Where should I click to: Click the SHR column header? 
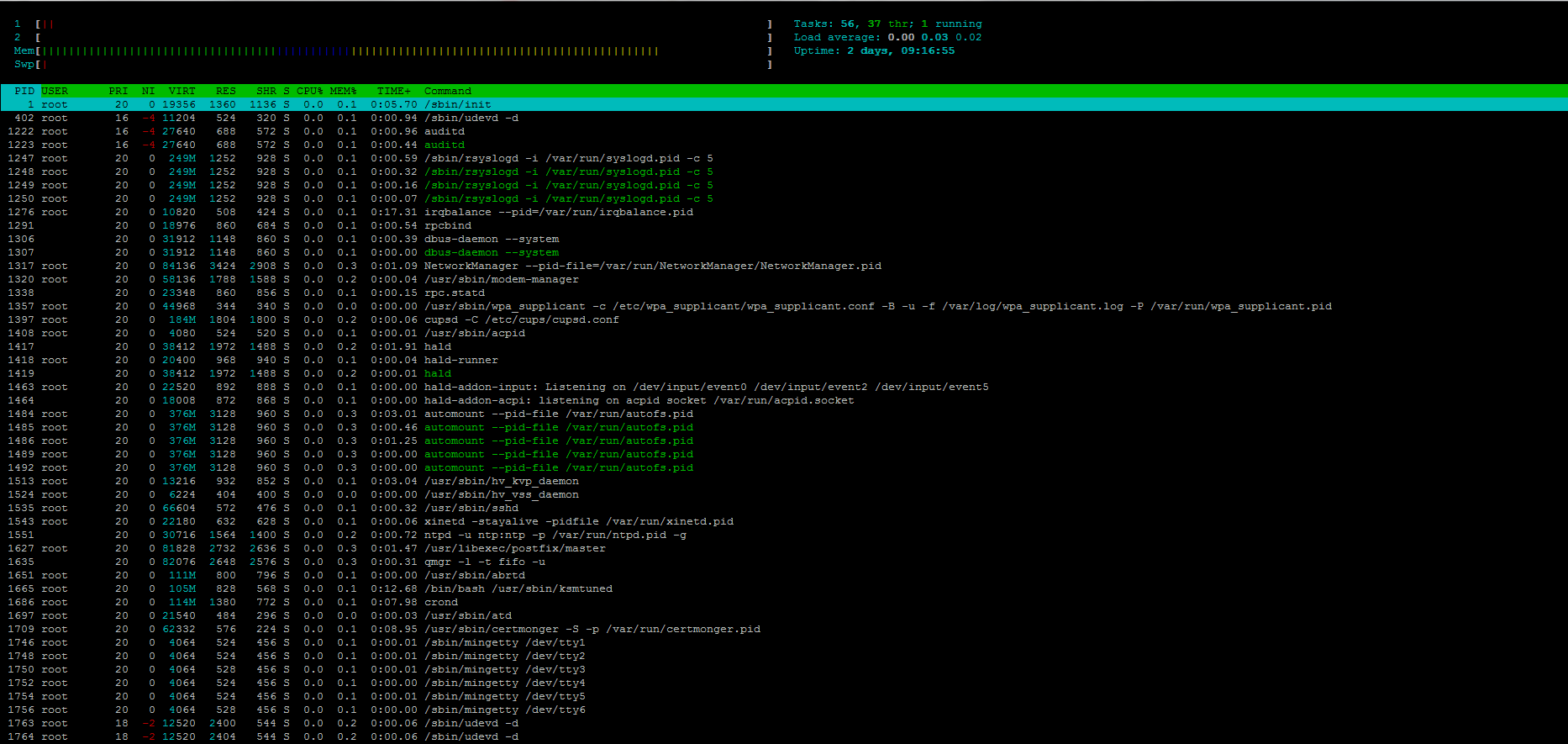pos(266,91)
